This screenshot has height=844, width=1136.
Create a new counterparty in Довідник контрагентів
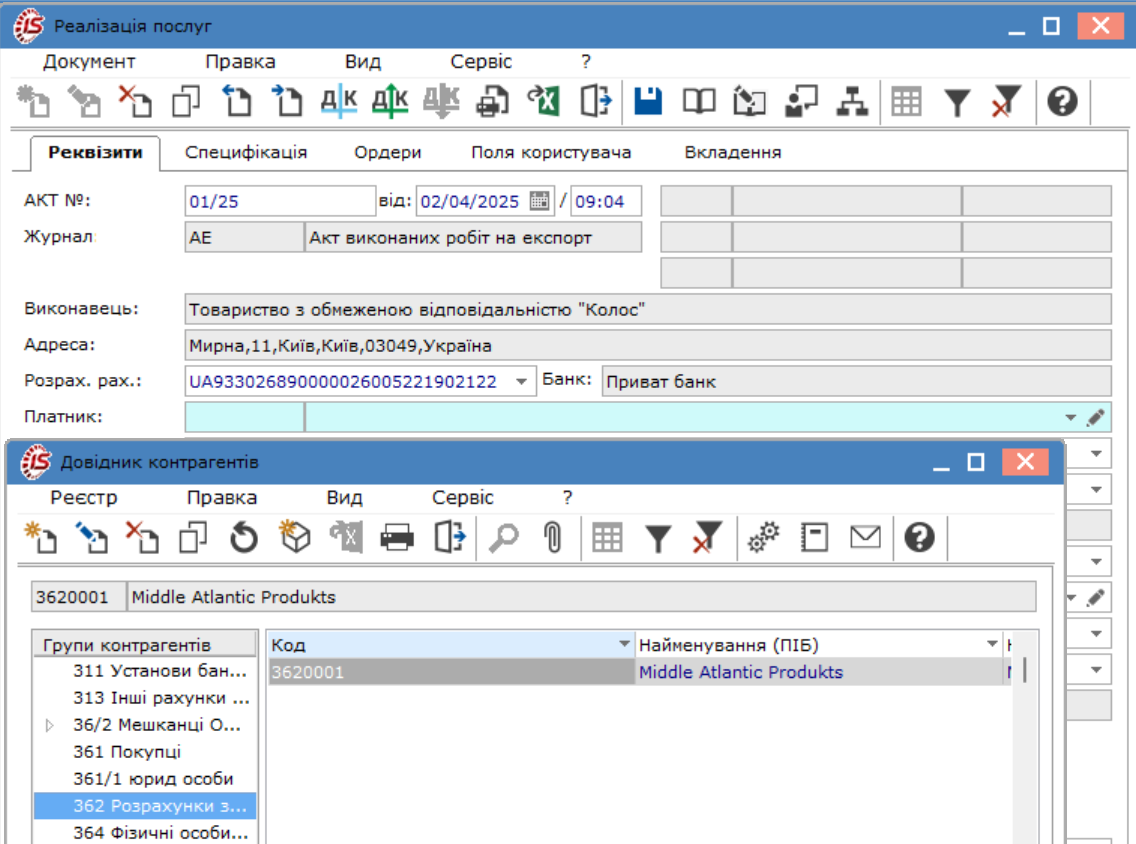click(41, 538)
